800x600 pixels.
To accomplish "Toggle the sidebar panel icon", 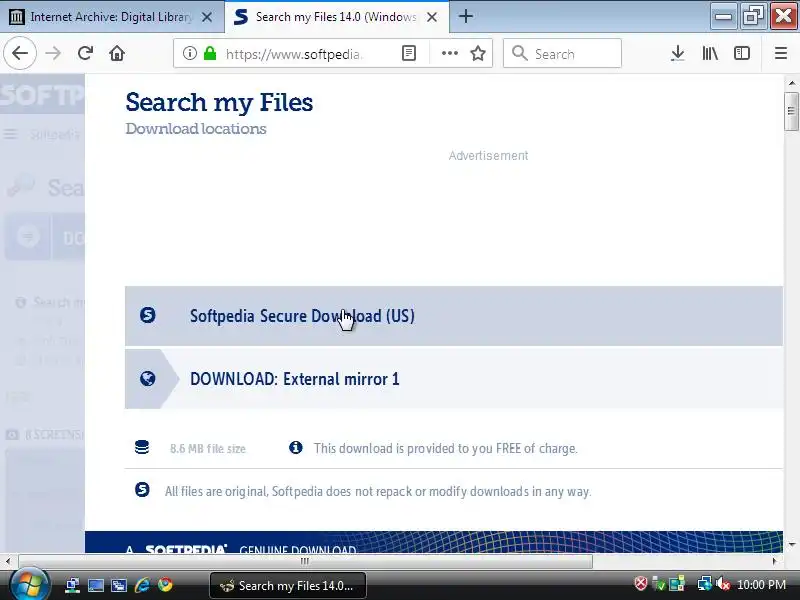I will pos(741,53).
